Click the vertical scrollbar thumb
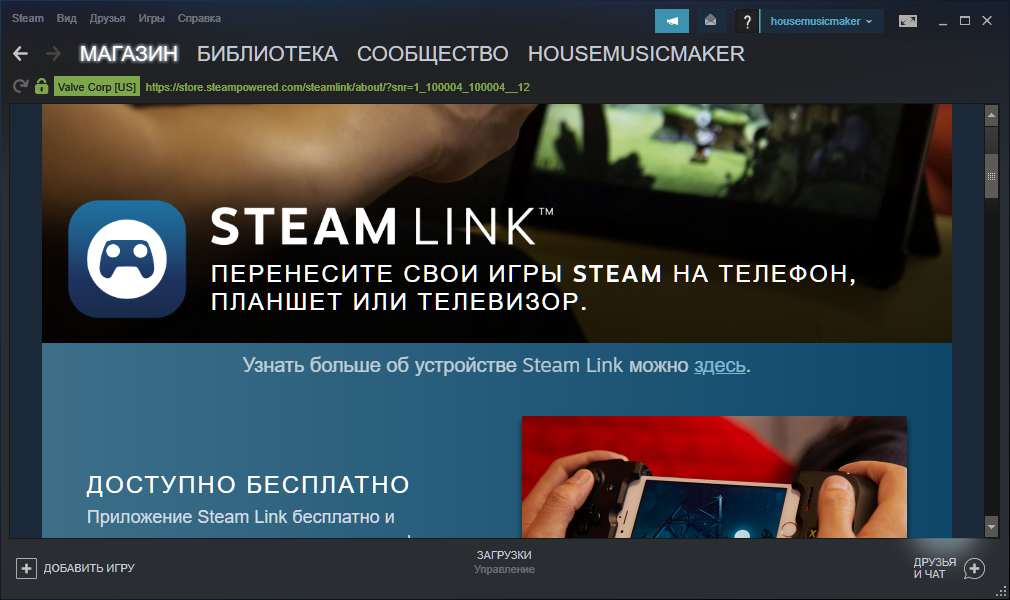This screenshot has height=600, width=1010. coord(991,176)
